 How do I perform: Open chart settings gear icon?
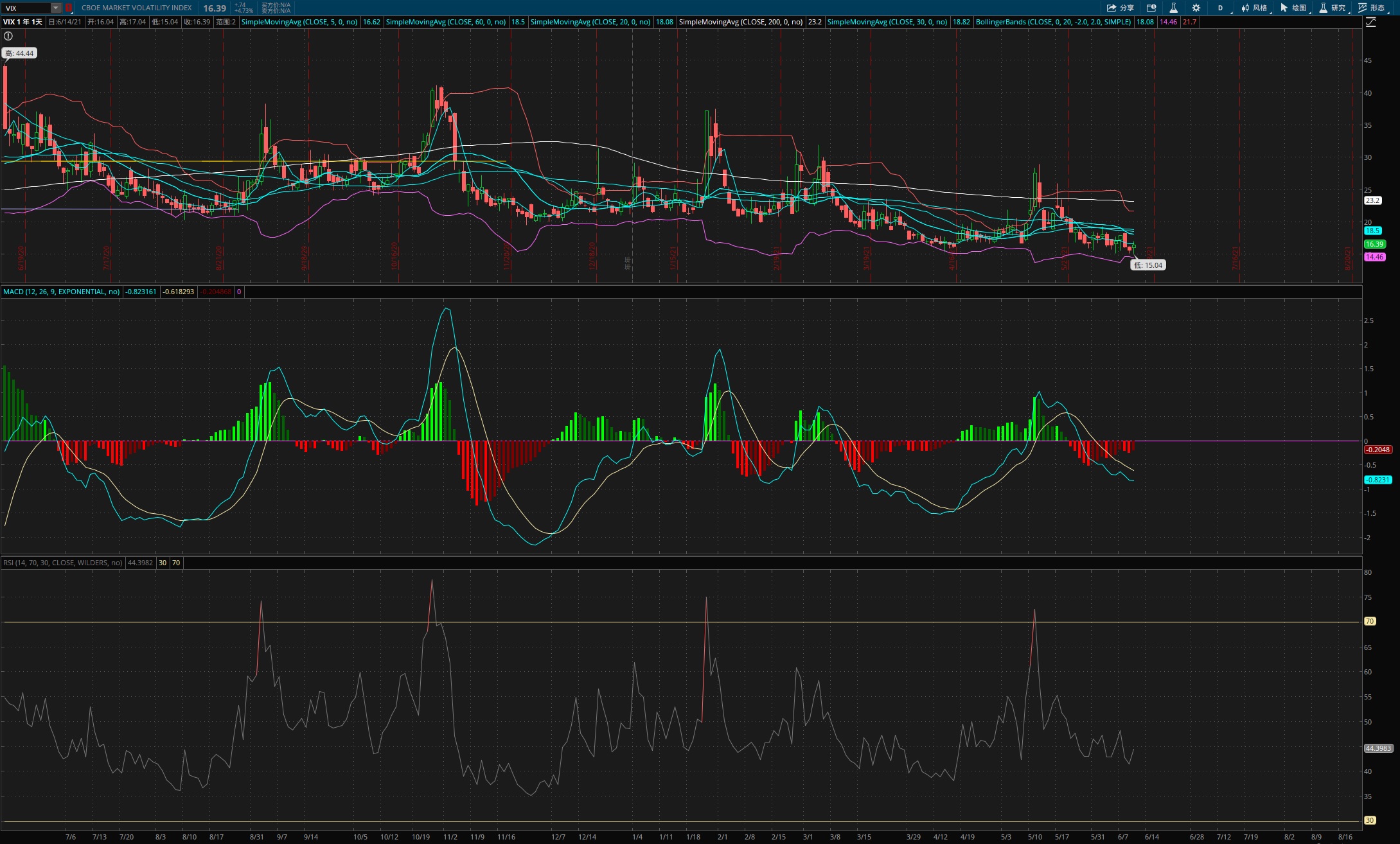(x=1196, y=8)
